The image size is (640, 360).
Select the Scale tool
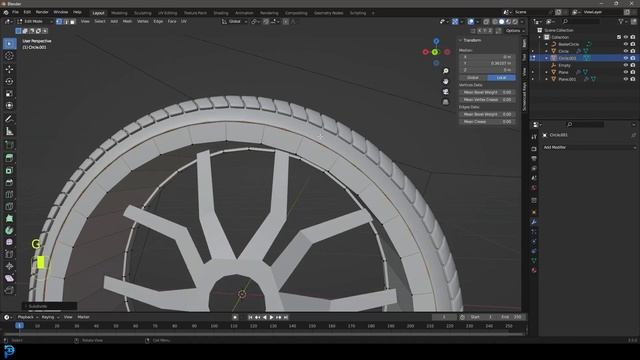pyautogui.click(x=9, y=93)
